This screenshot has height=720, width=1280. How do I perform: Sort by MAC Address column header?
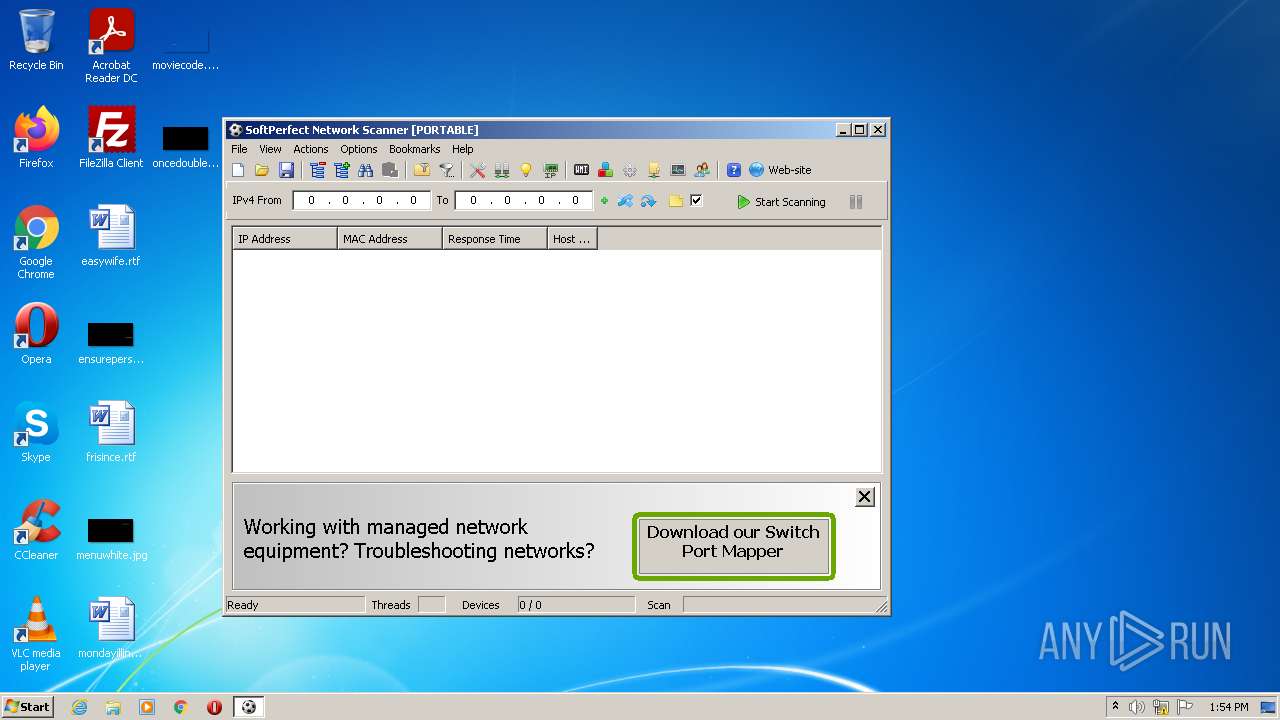[390, 239]
